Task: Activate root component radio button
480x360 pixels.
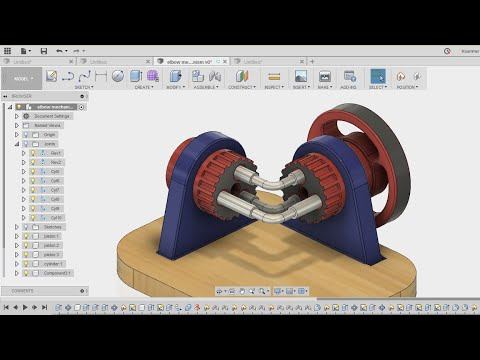Action: 81,107
